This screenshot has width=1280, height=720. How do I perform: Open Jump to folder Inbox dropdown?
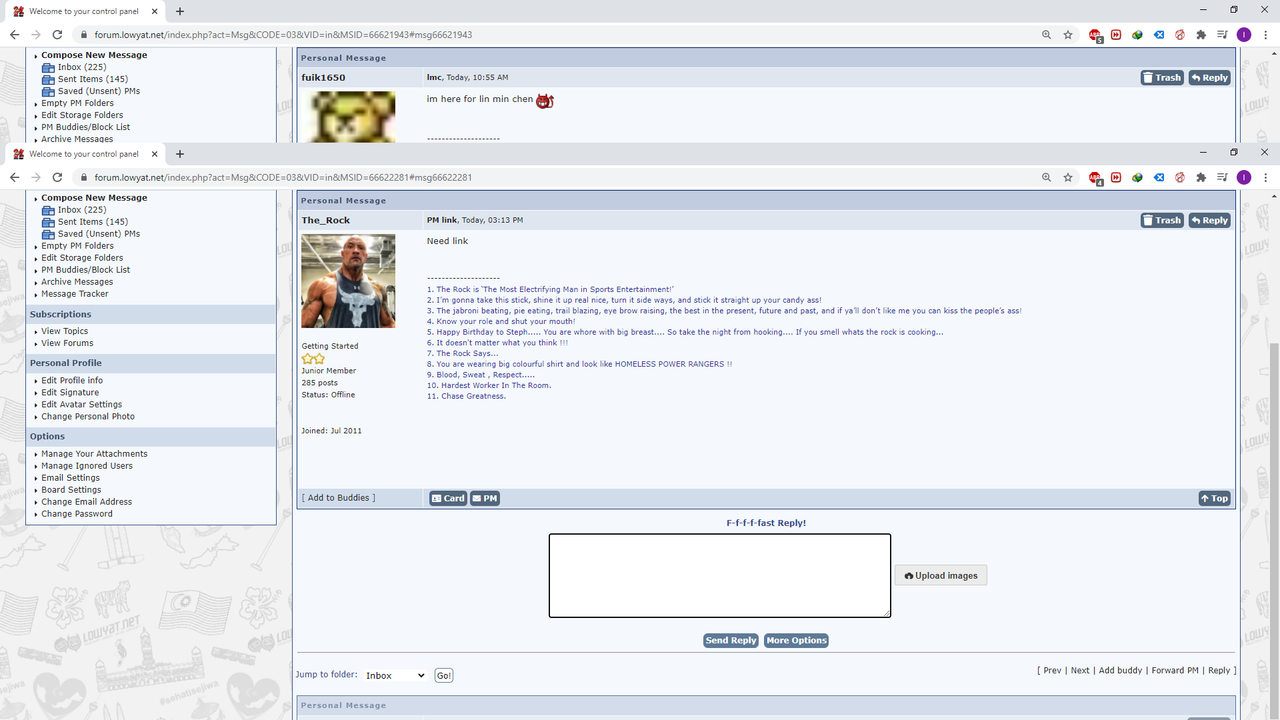395,675
